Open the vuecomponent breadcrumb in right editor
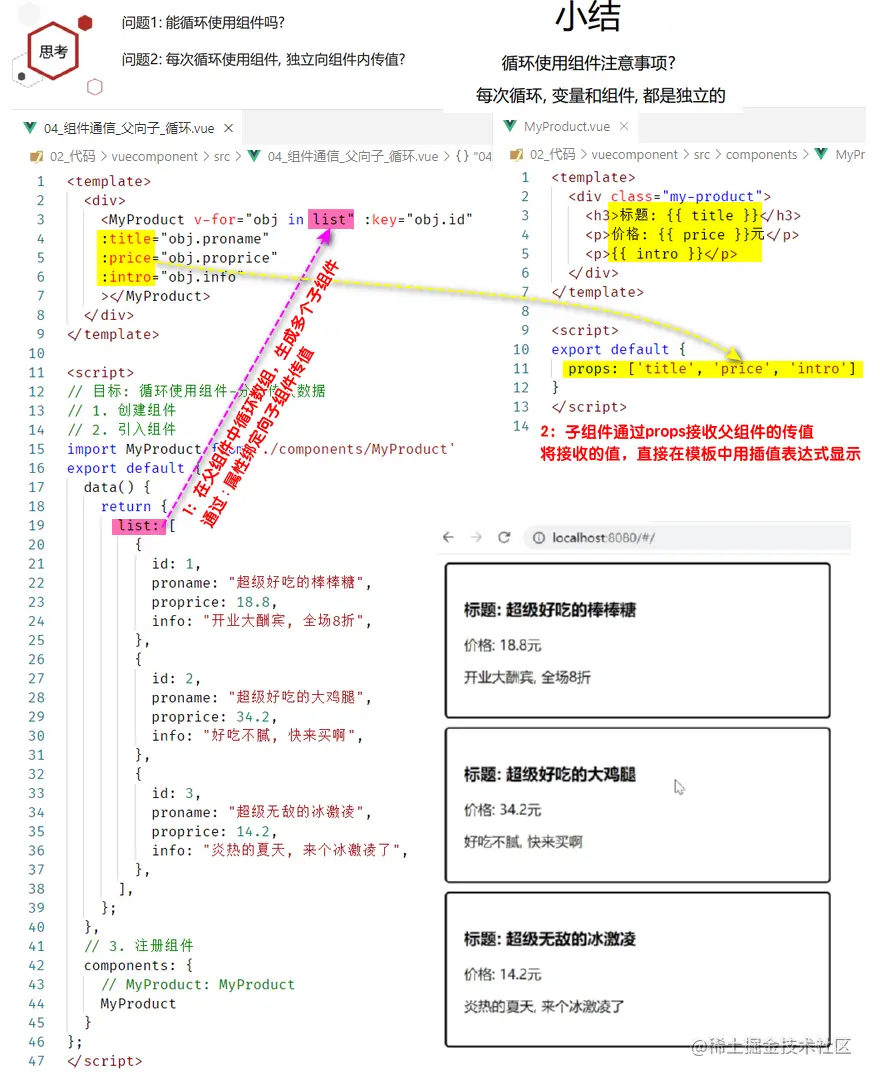 tap(634, 154)
